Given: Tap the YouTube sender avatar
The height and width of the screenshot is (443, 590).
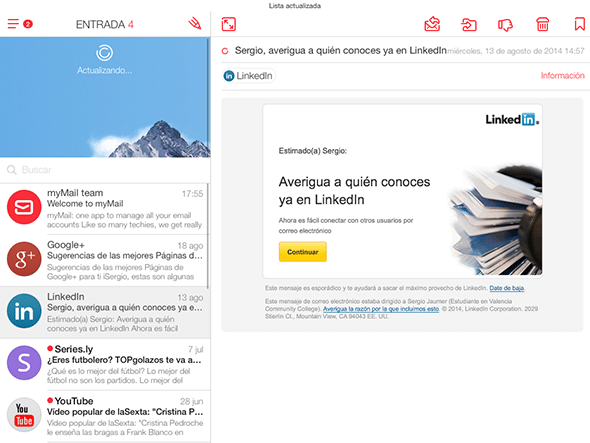Looking at the screenshot, I should coord(24,415).
